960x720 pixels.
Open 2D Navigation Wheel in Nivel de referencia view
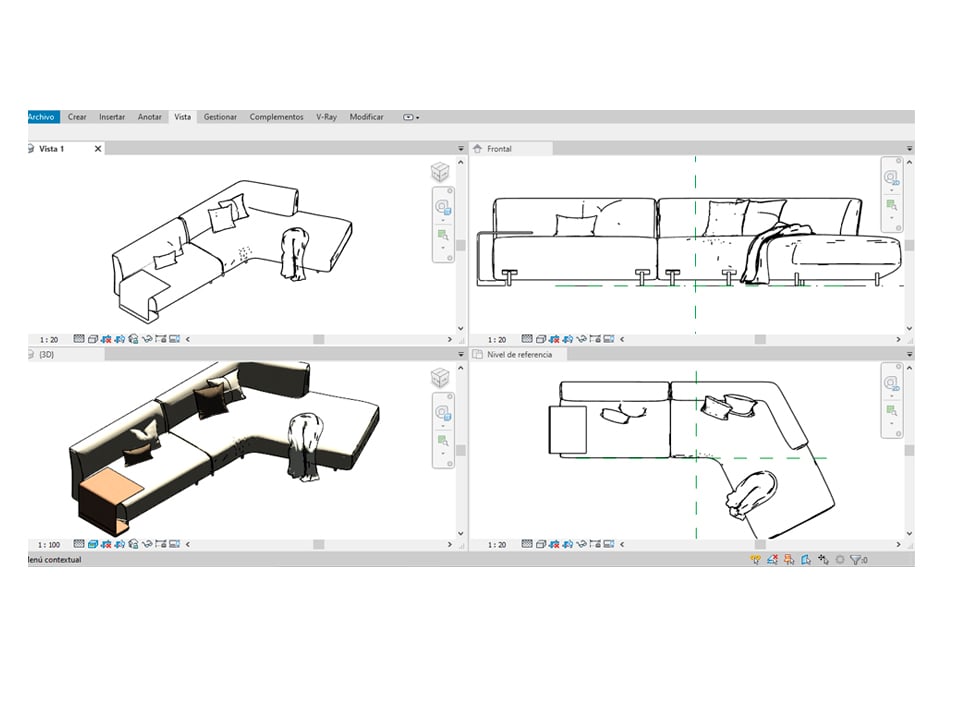[891, 384]
